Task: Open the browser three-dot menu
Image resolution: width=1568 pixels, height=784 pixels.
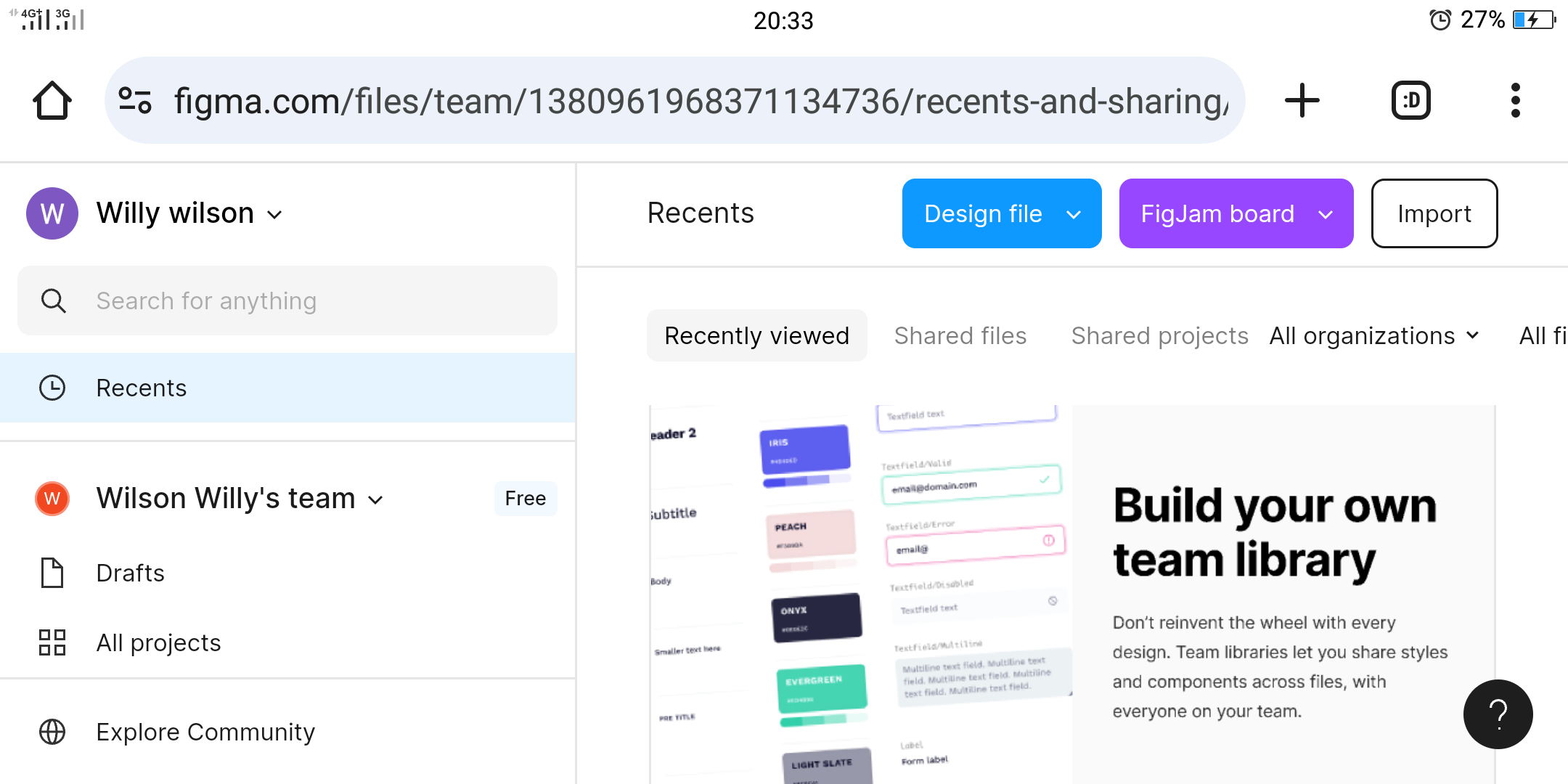Action: [1515, 100]
